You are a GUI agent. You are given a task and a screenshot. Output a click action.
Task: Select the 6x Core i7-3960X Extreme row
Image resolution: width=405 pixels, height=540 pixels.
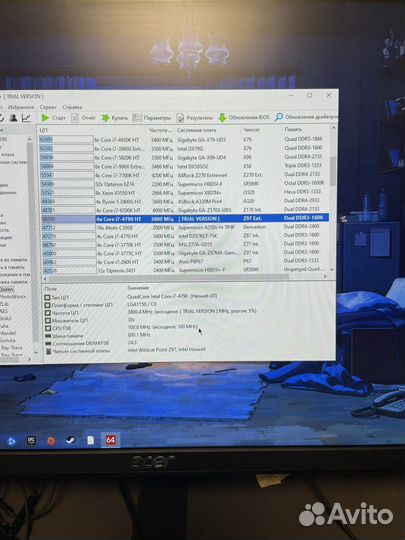[x=184, y=148]
